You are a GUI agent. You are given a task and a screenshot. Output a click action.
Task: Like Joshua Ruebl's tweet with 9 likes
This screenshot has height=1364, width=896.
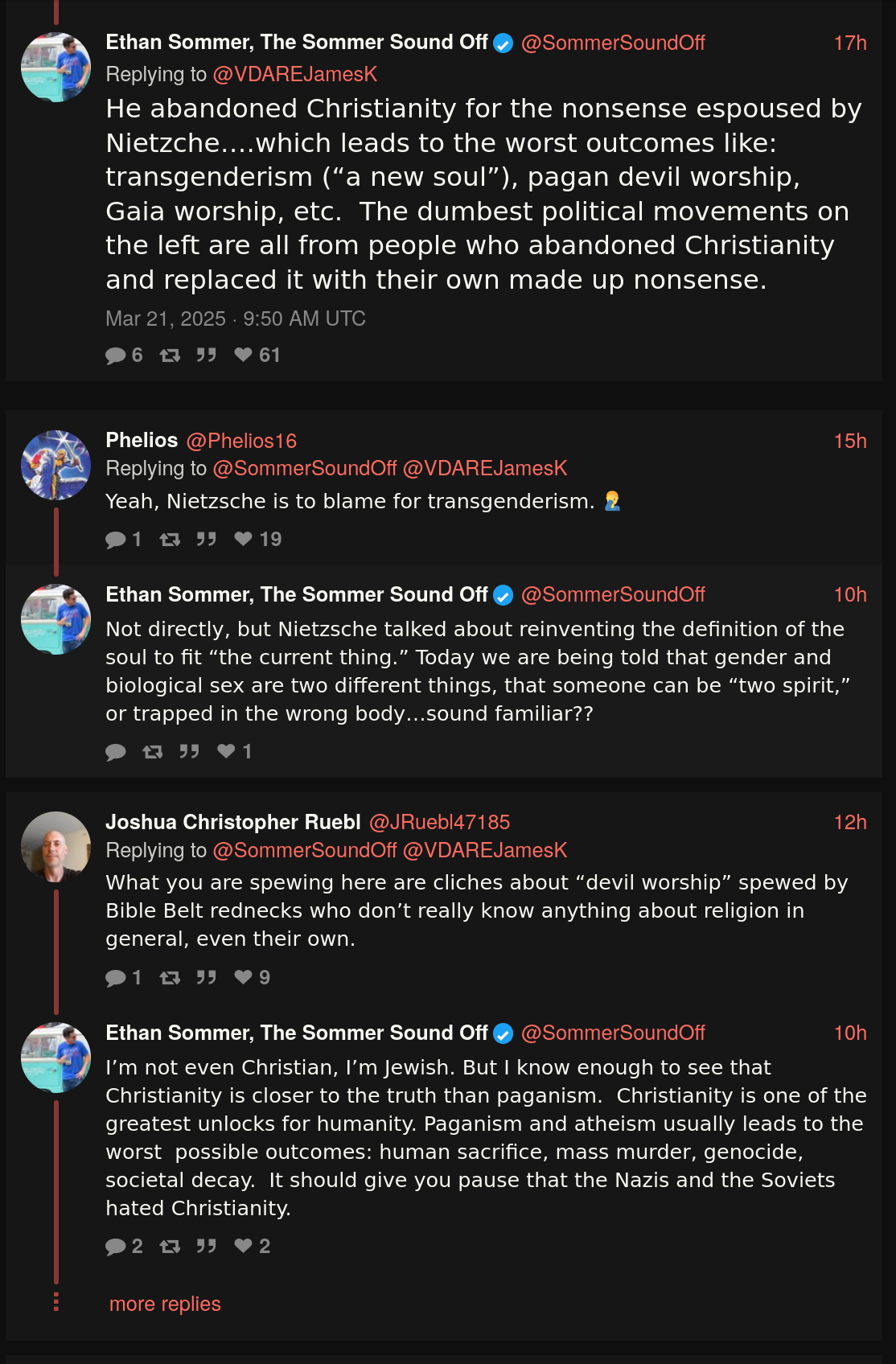(243, 977)
